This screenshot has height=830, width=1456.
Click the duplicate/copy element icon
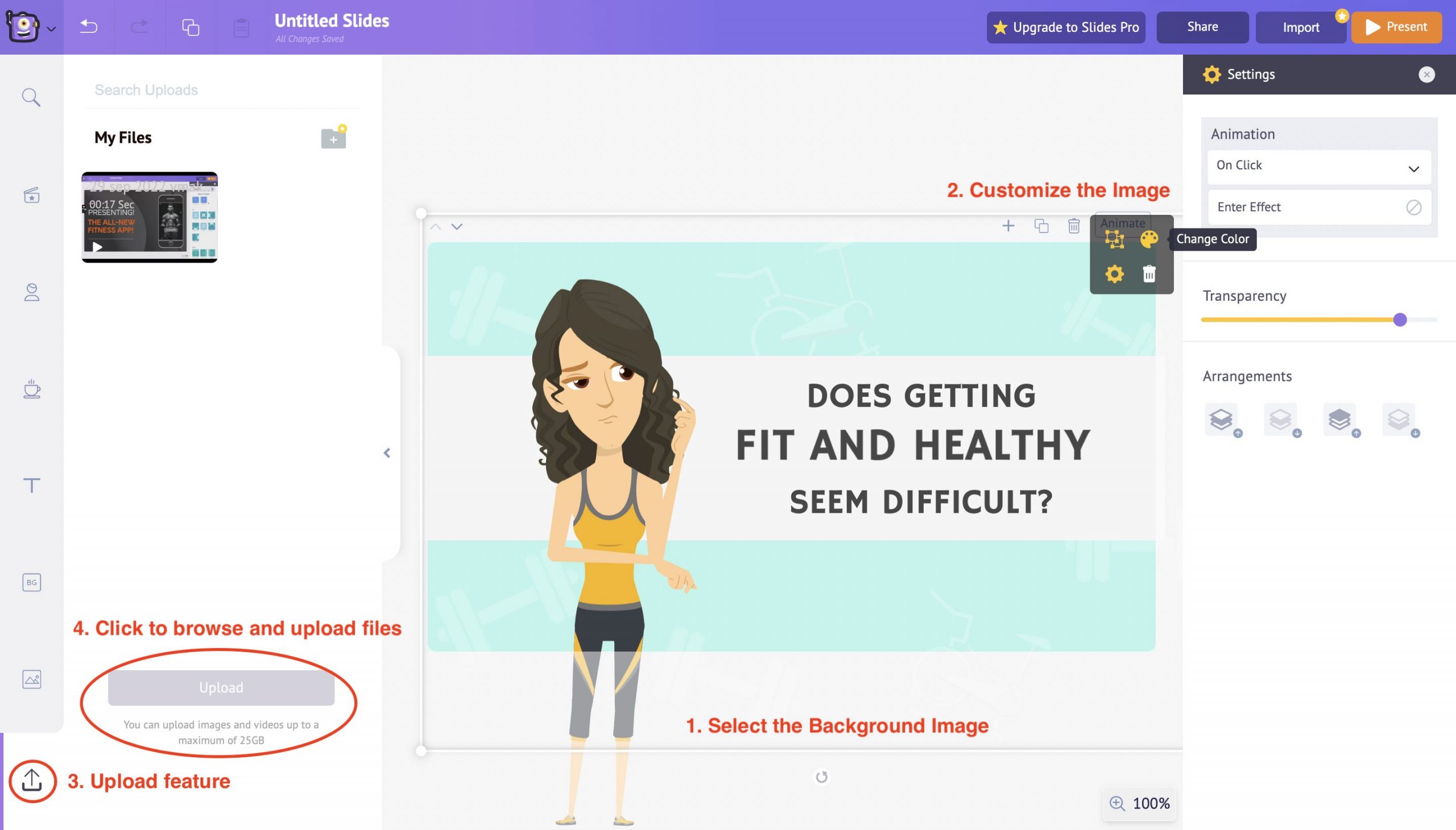click(1041, 225)
